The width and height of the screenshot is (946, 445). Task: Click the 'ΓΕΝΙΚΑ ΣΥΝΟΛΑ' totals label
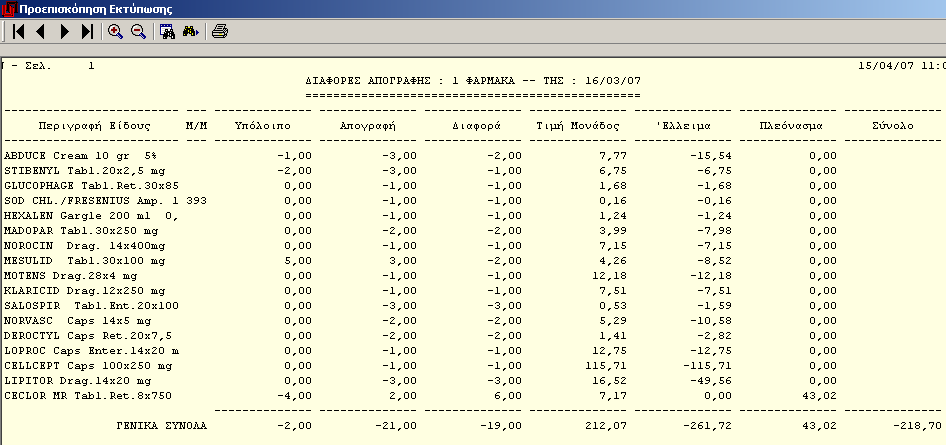(x=162, y=426)
